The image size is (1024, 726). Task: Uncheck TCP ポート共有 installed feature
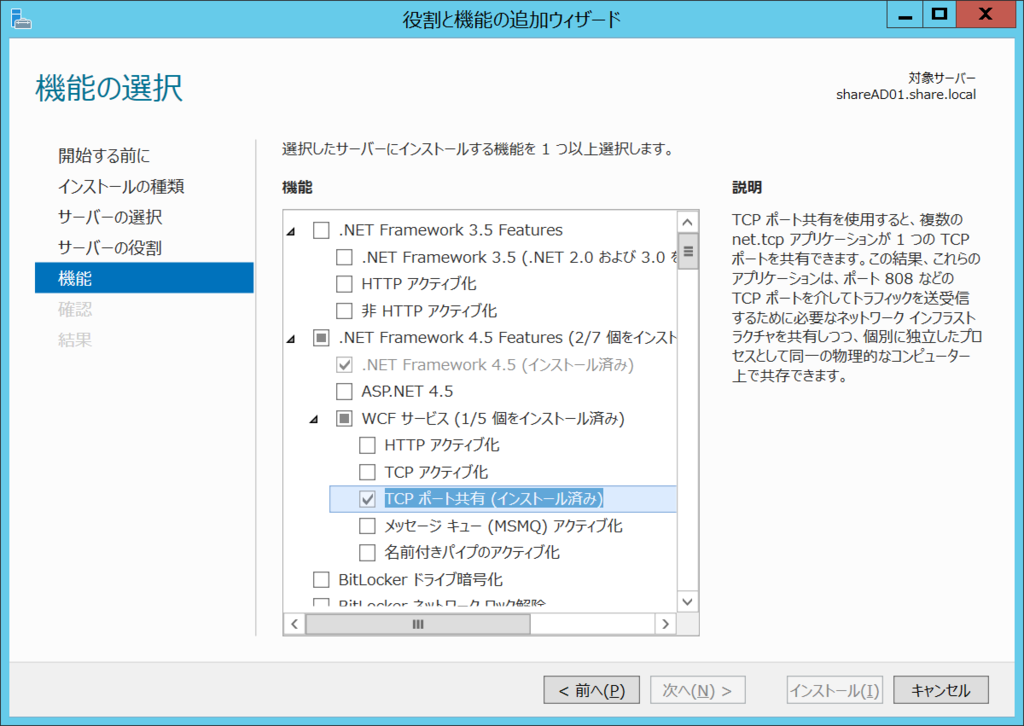(x=367, y=498)
